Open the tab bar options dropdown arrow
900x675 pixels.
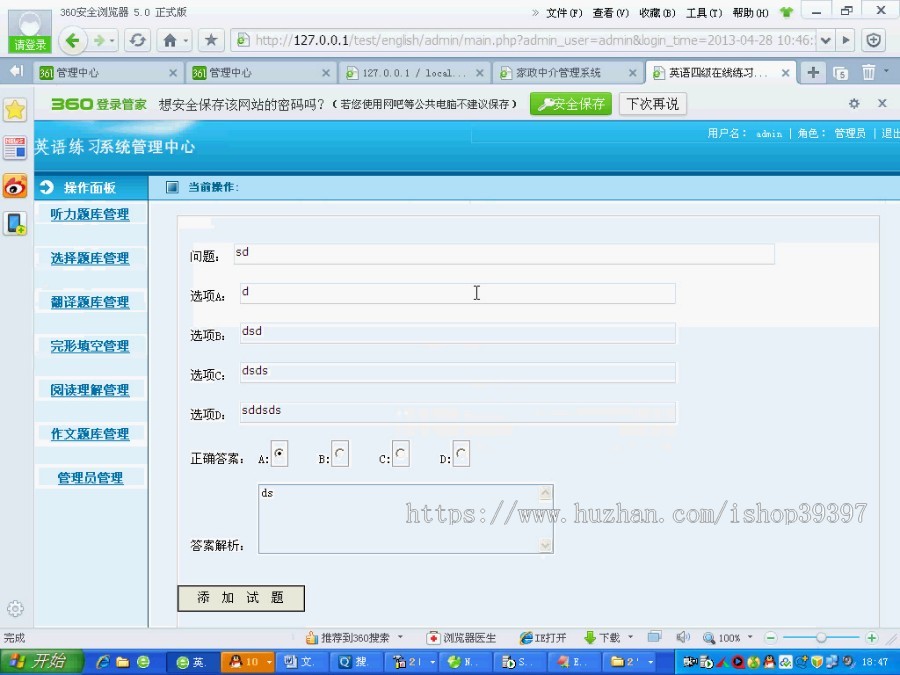coord(886,71)
